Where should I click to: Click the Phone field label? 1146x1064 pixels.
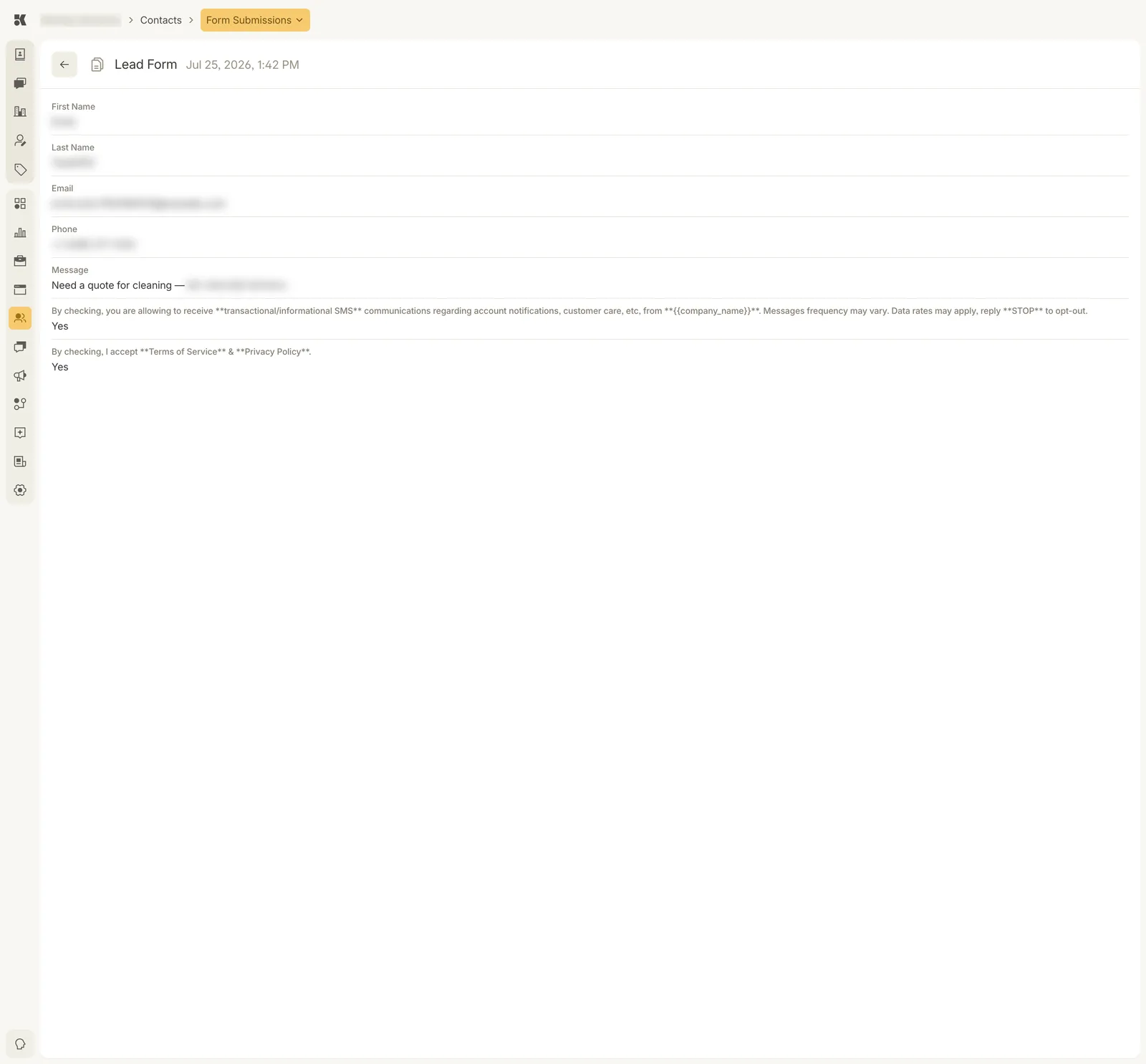pyautogui.click(x=64, y=229)
